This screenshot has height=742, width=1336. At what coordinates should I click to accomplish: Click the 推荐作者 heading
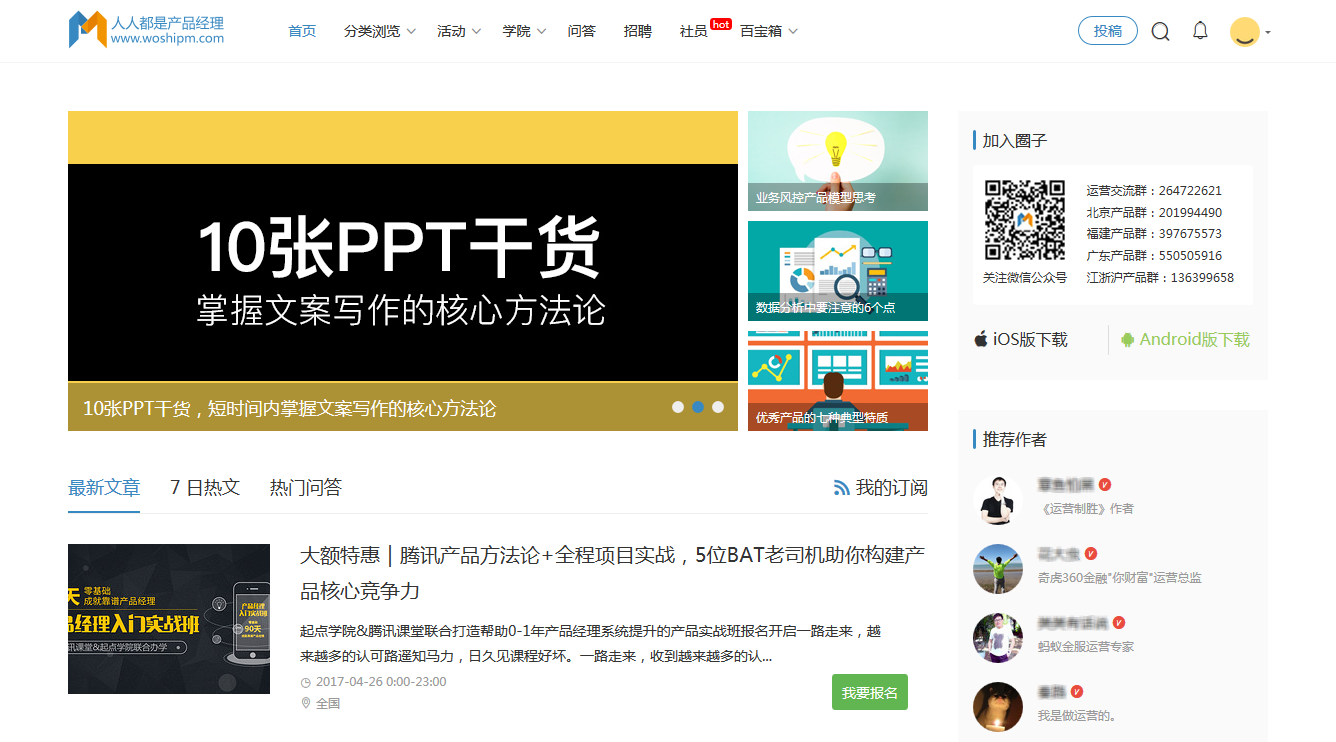(1015, 439)
